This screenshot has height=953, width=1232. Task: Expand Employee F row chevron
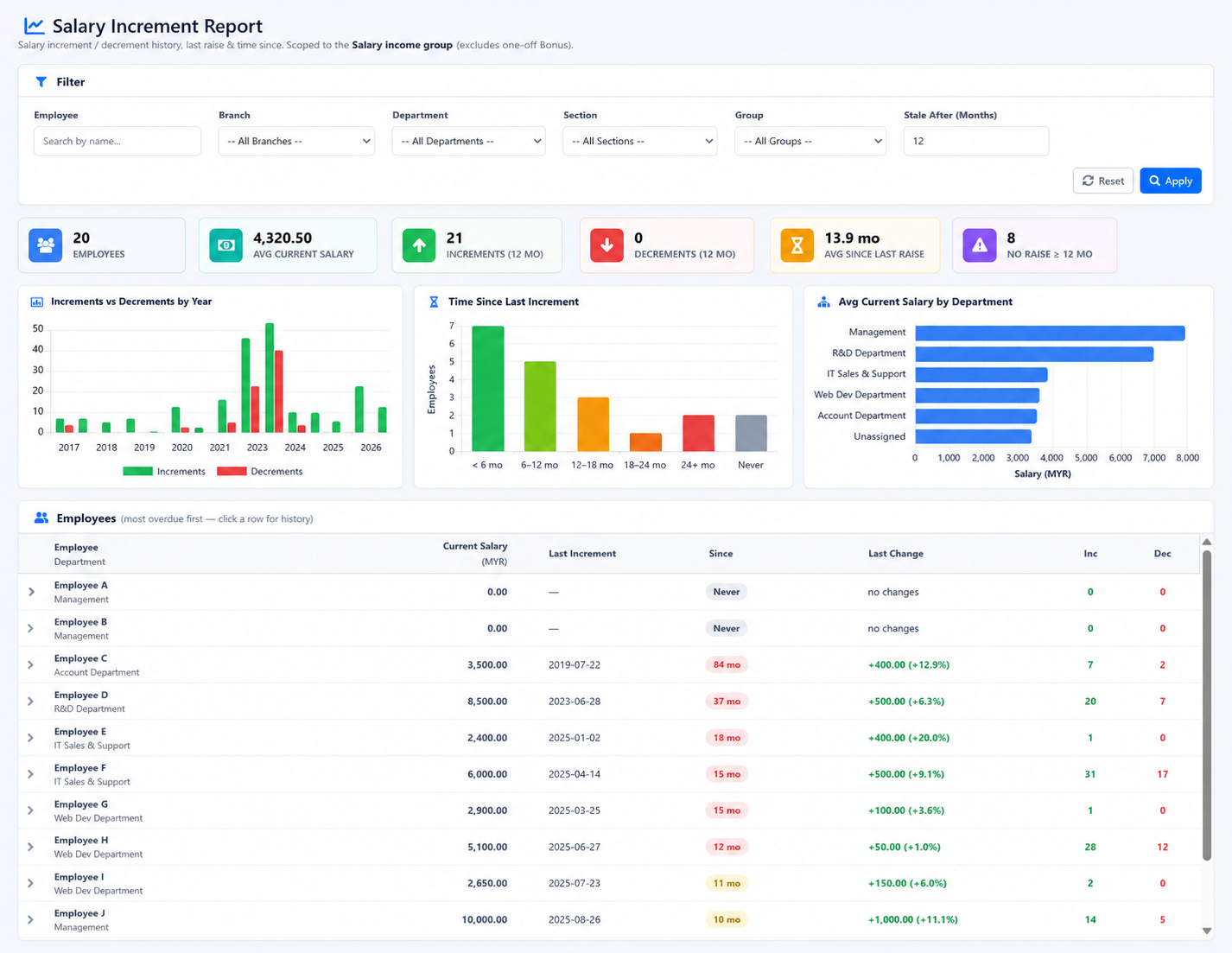point(31,774)
